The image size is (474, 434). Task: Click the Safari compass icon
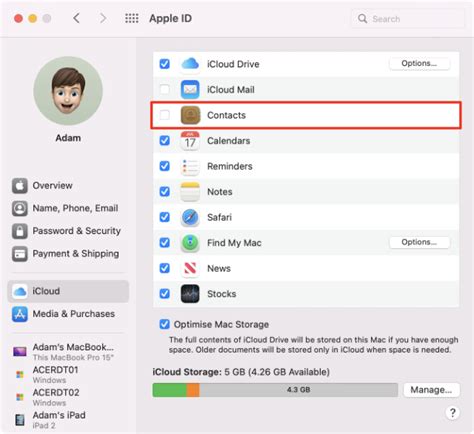(x=190, y=217)
